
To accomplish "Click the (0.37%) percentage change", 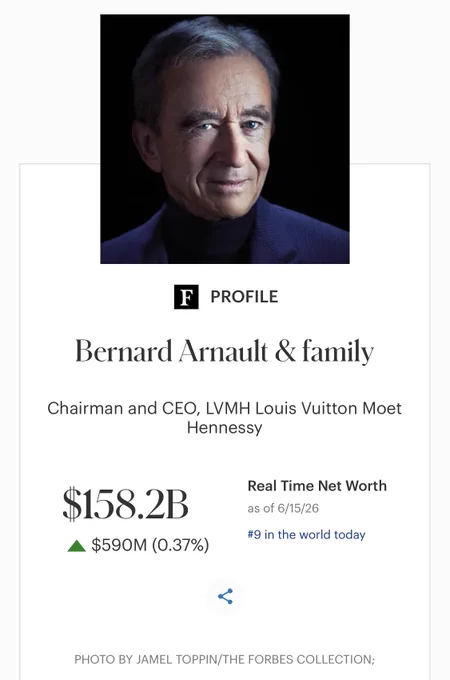I will pyautogui.click(x=180, y=545).
